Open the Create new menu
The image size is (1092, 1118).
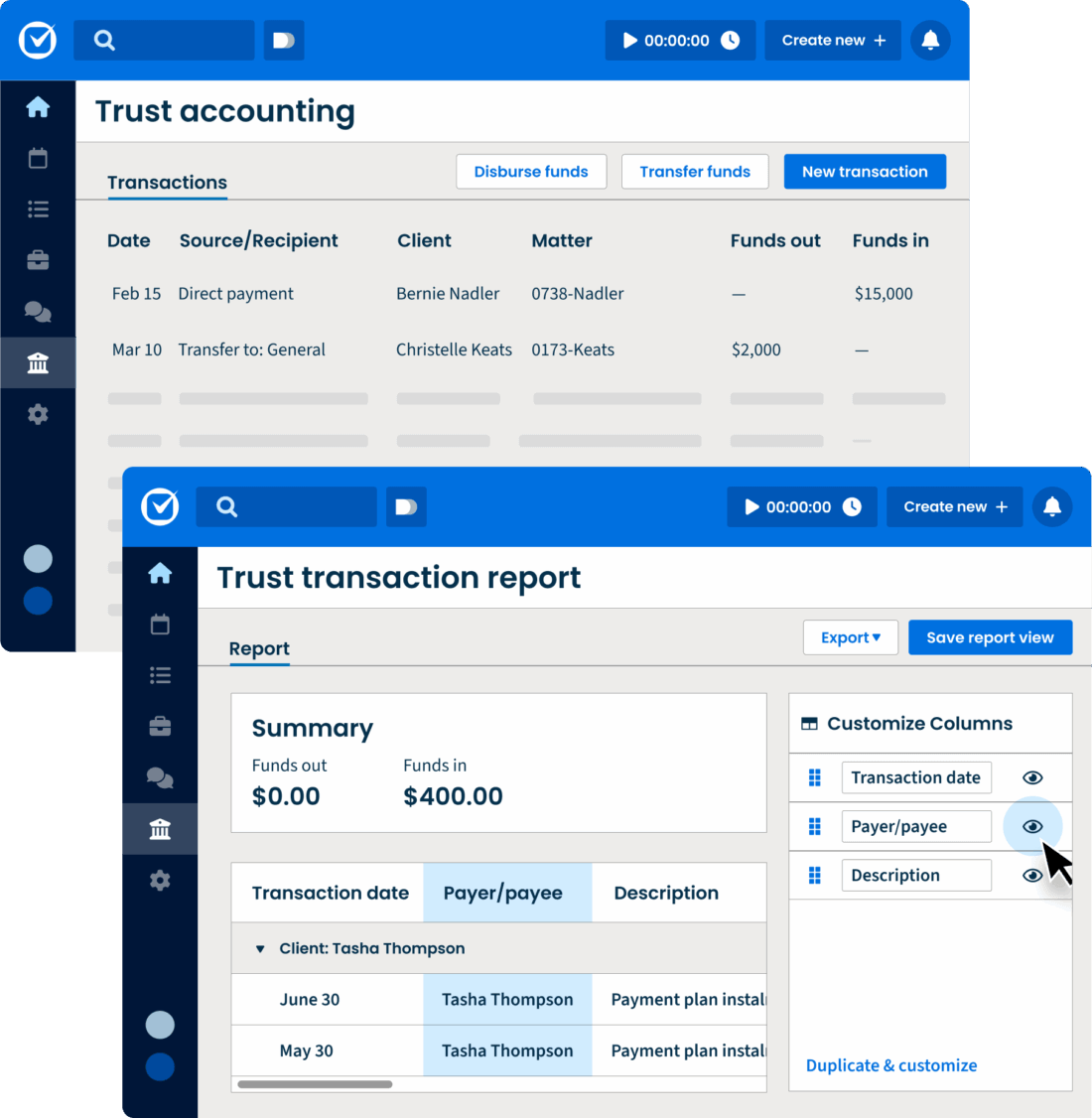(x=954, y=506)
